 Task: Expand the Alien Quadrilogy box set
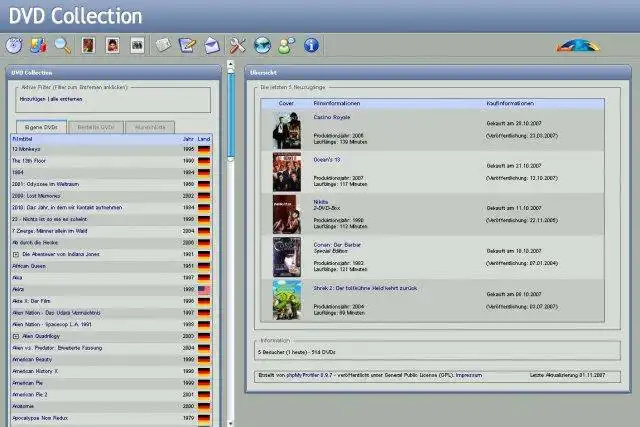pyautogui.click(x=15, y=337)
